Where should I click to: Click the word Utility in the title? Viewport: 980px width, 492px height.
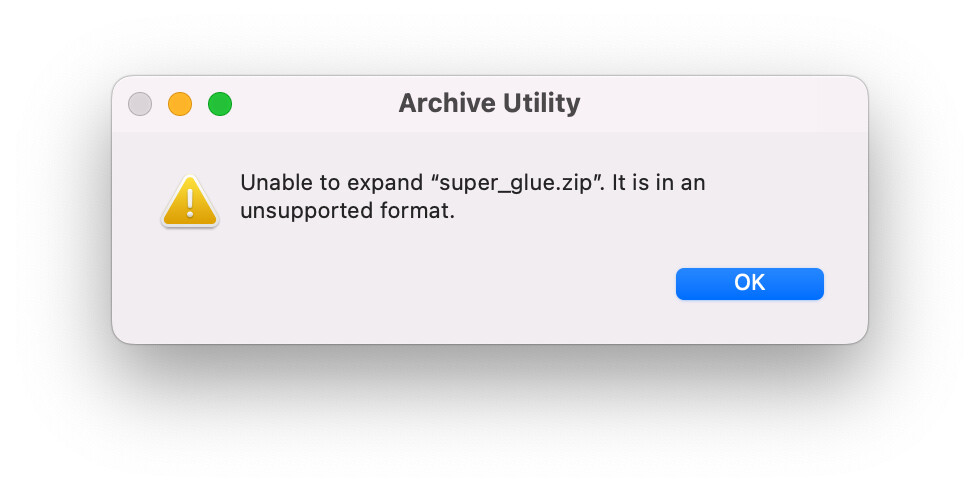(x=541, y=104)
